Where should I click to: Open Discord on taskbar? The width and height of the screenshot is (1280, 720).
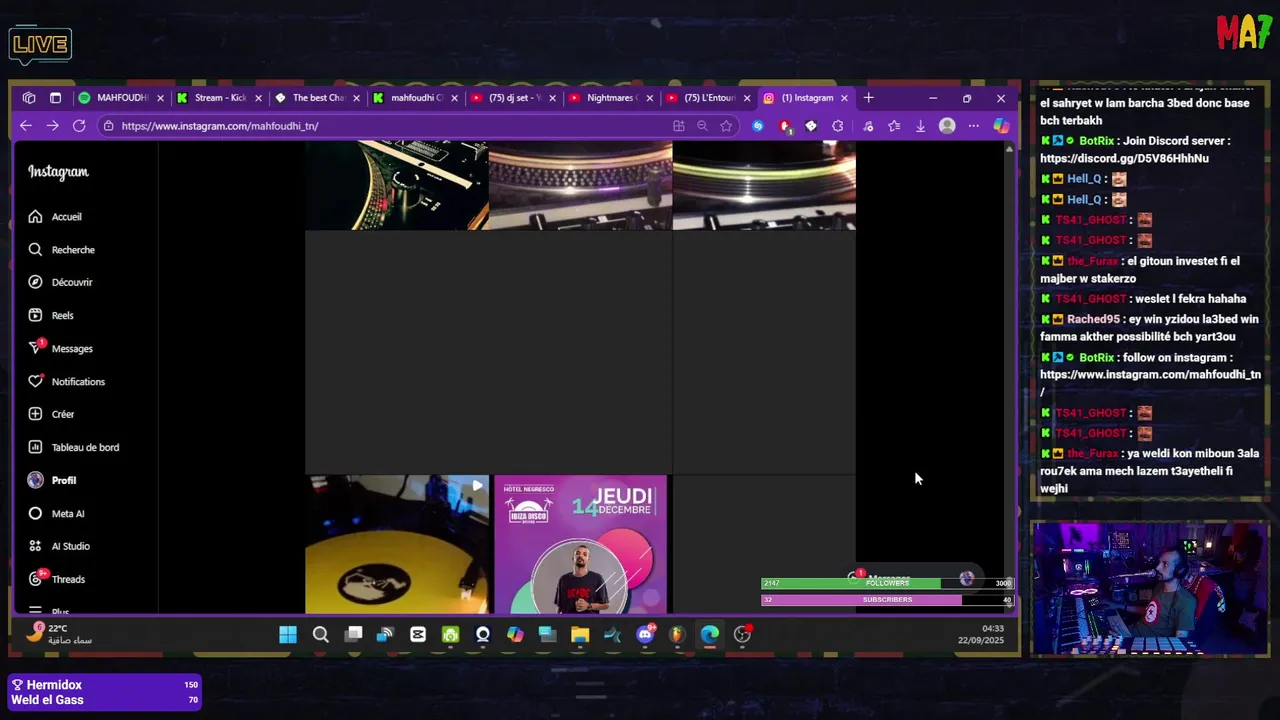(x=645, y=635)
